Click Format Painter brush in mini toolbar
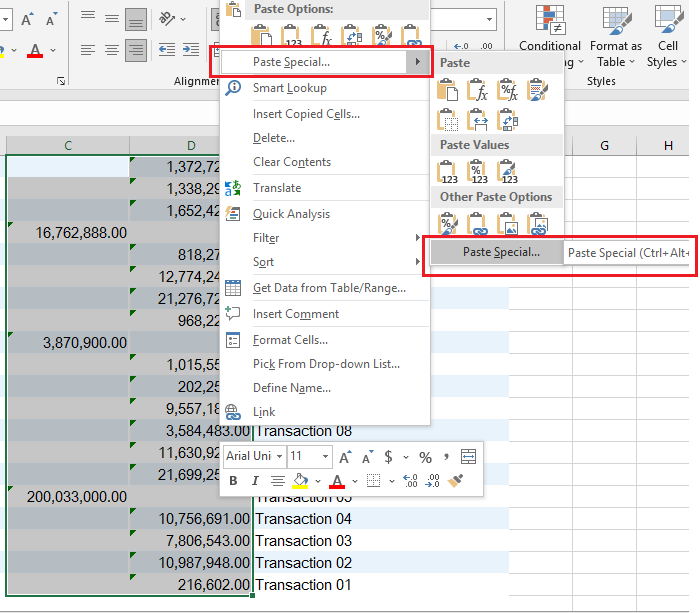The width and height of the screenshot is (700, 613). coord(456,481)
